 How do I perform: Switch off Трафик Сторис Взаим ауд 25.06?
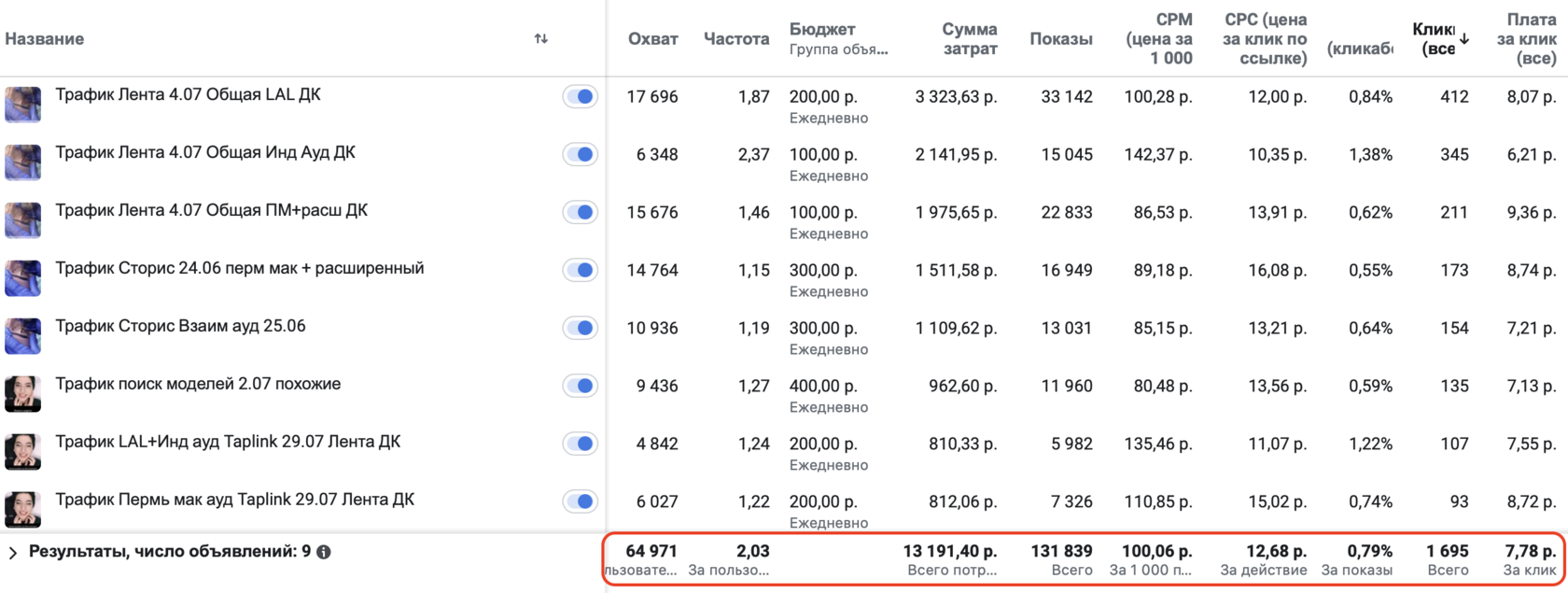tap(580, 328)
